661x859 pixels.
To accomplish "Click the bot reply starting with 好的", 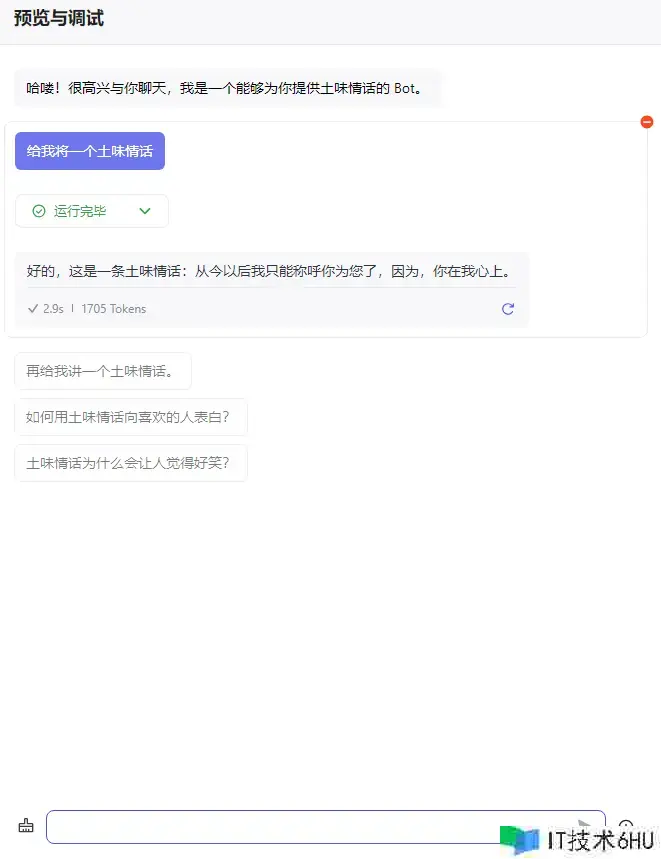I will coord(270,271).
